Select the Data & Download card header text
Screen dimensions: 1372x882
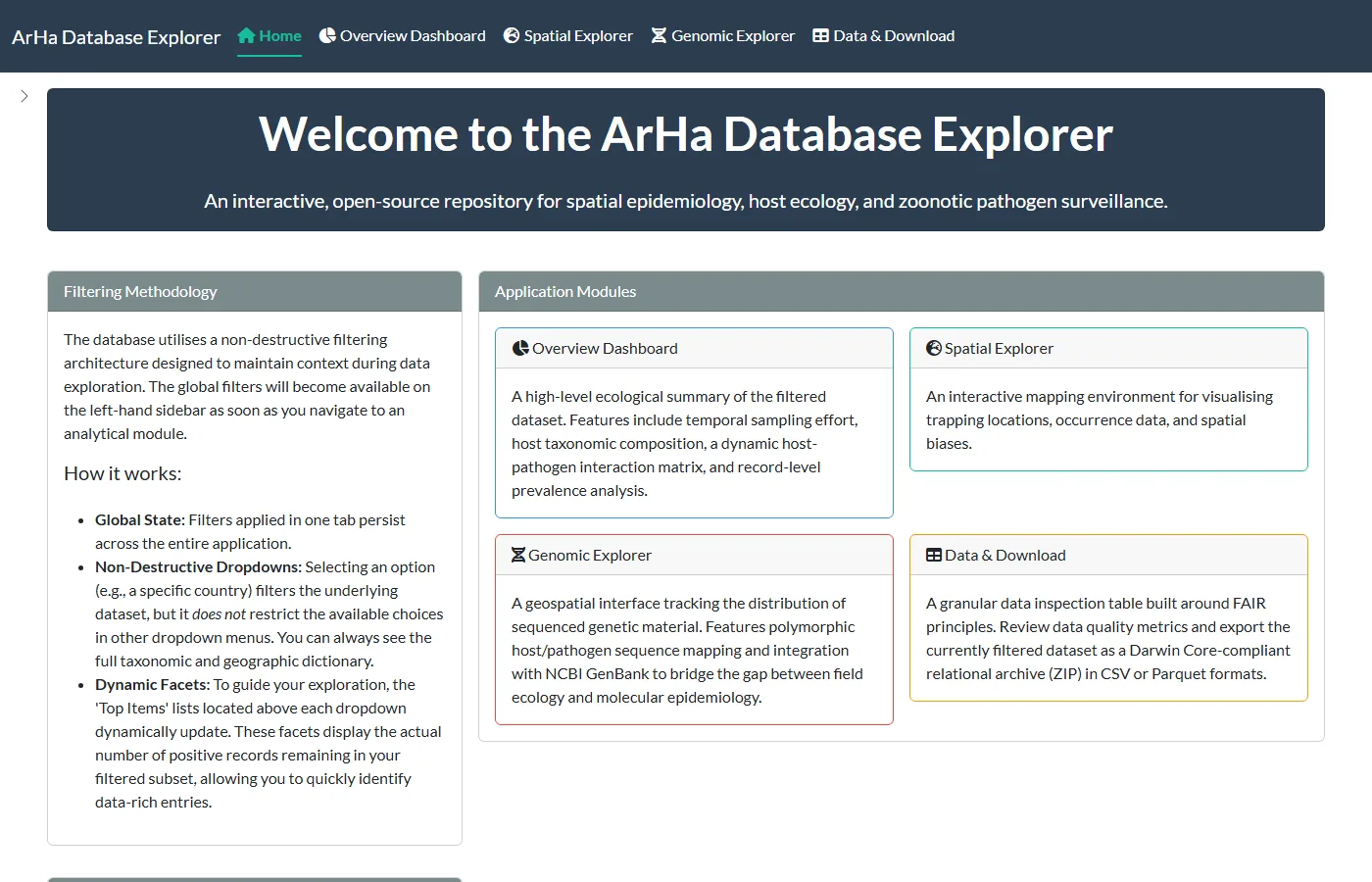1005,555
